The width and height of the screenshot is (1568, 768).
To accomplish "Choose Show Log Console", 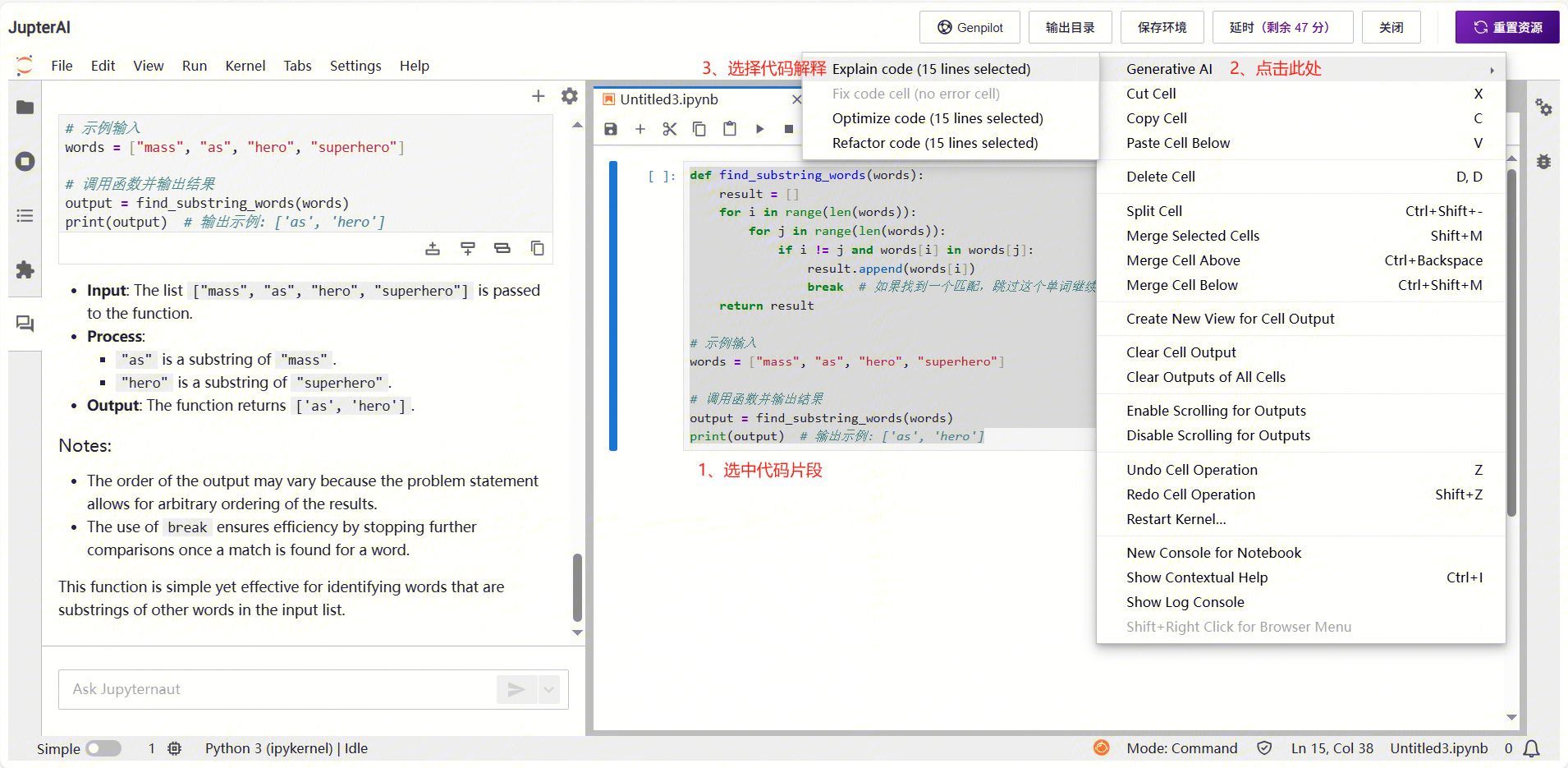I will coord(1301,602).
